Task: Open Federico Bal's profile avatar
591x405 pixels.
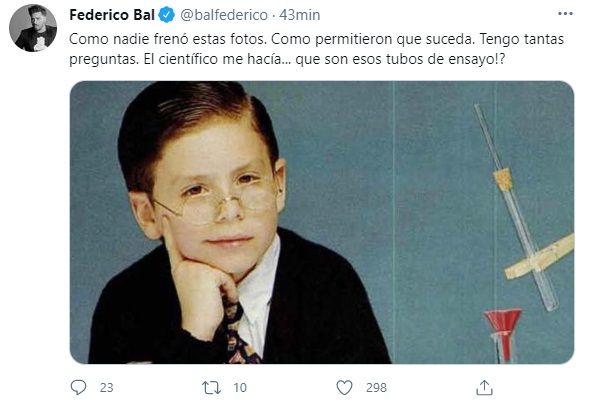Action: pyautogui.click(x=33, y=28)
